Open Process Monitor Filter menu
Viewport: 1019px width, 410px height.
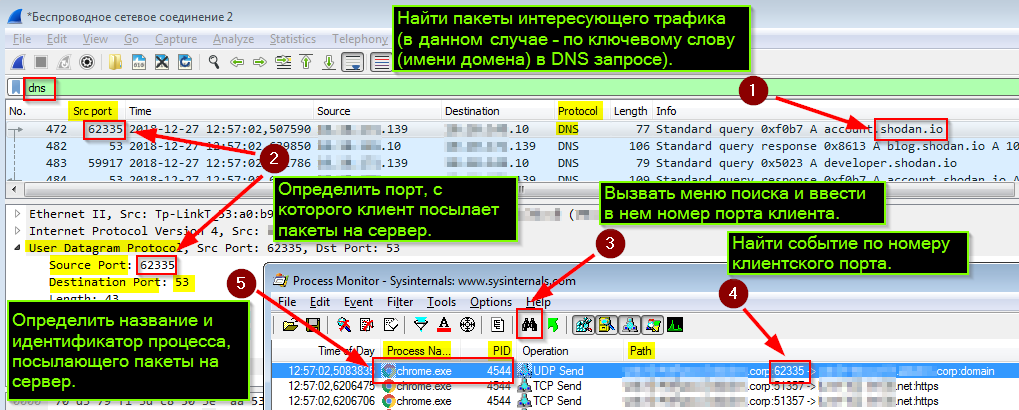[400, 302]
